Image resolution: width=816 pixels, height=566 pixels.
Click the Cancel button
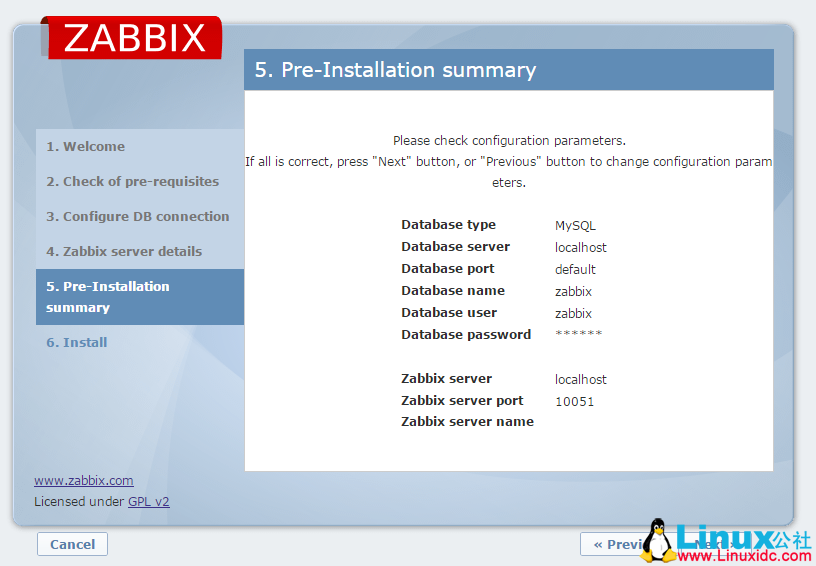(72, 544)
